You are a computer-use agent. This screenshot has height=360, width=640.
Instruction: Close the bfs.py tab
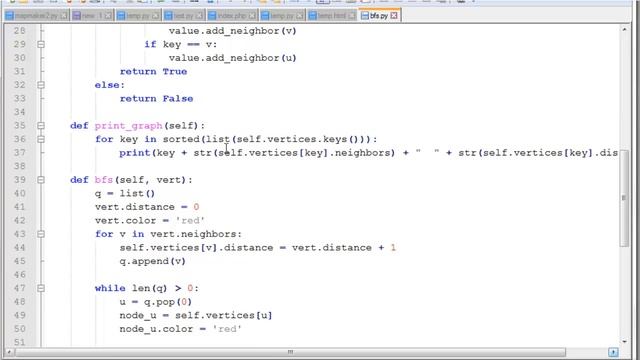pos(394,16)
